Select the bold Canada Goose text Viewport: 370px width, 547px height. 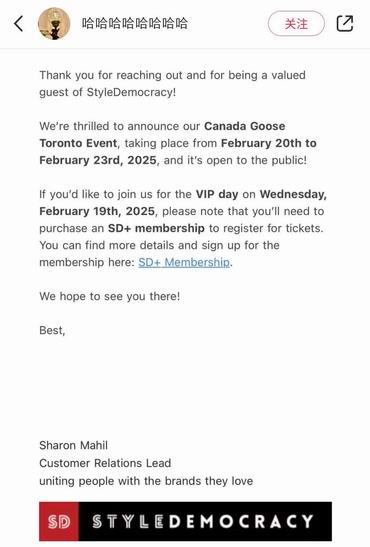click(244, 126)
